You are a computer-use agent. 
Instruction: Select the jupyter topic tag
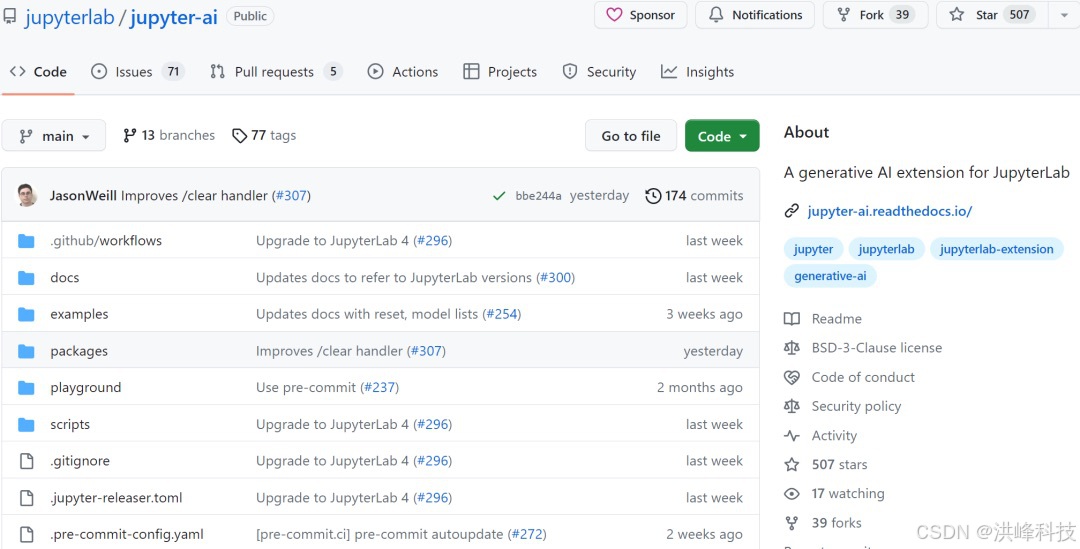(x=813, y=249)
